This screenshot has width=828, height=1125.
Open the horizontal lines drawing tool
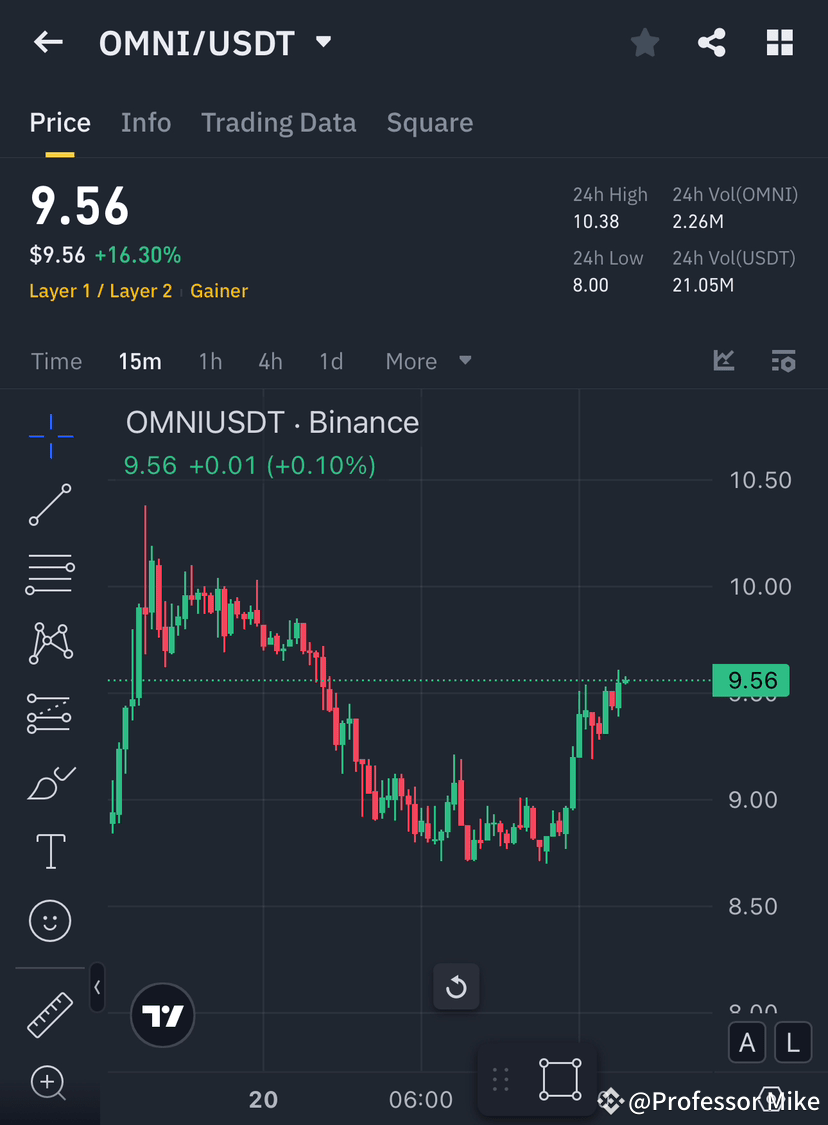tap(50, 574)
